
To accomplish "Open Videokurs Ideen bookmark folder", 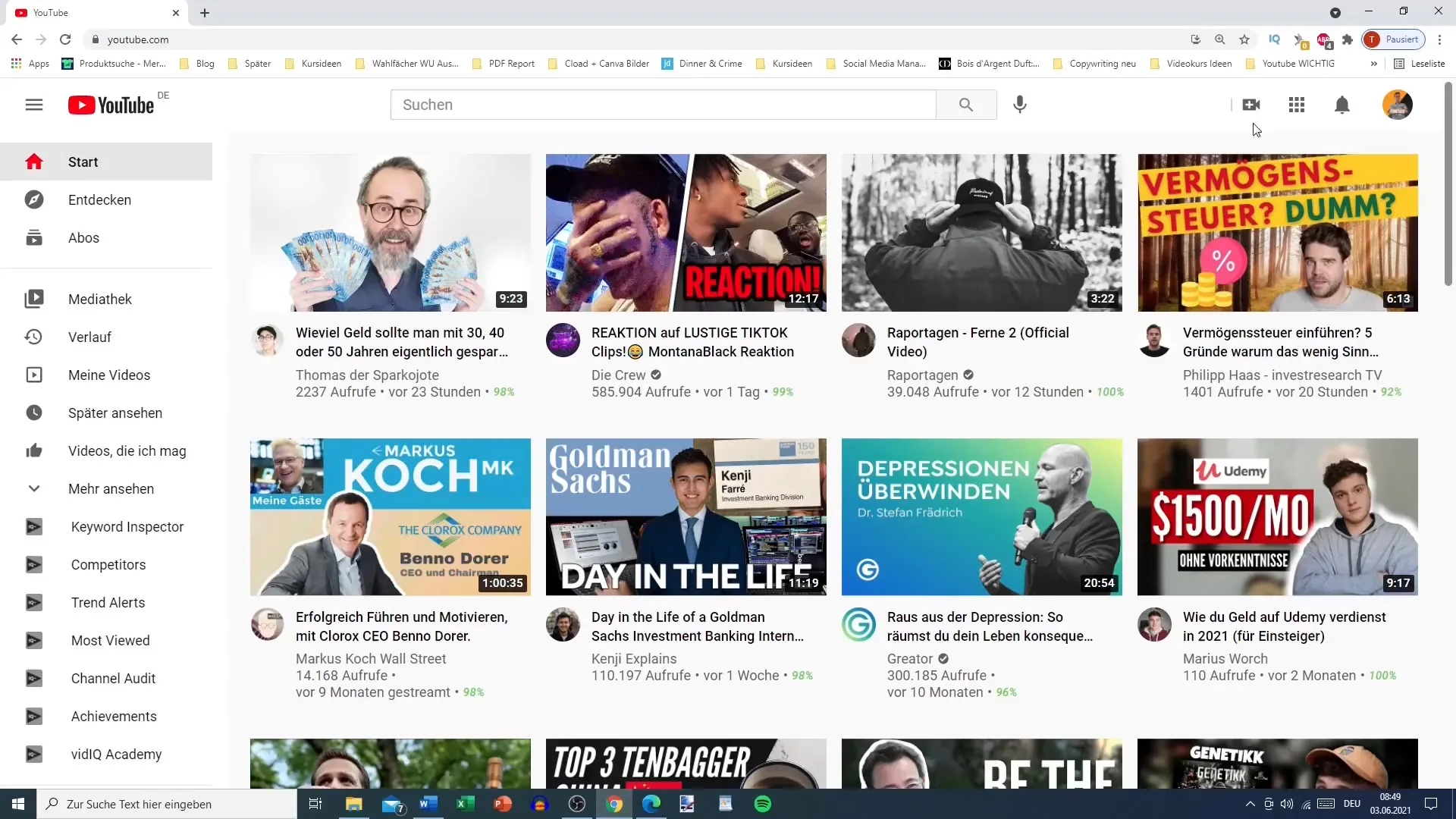I will tap(1191, 64).
